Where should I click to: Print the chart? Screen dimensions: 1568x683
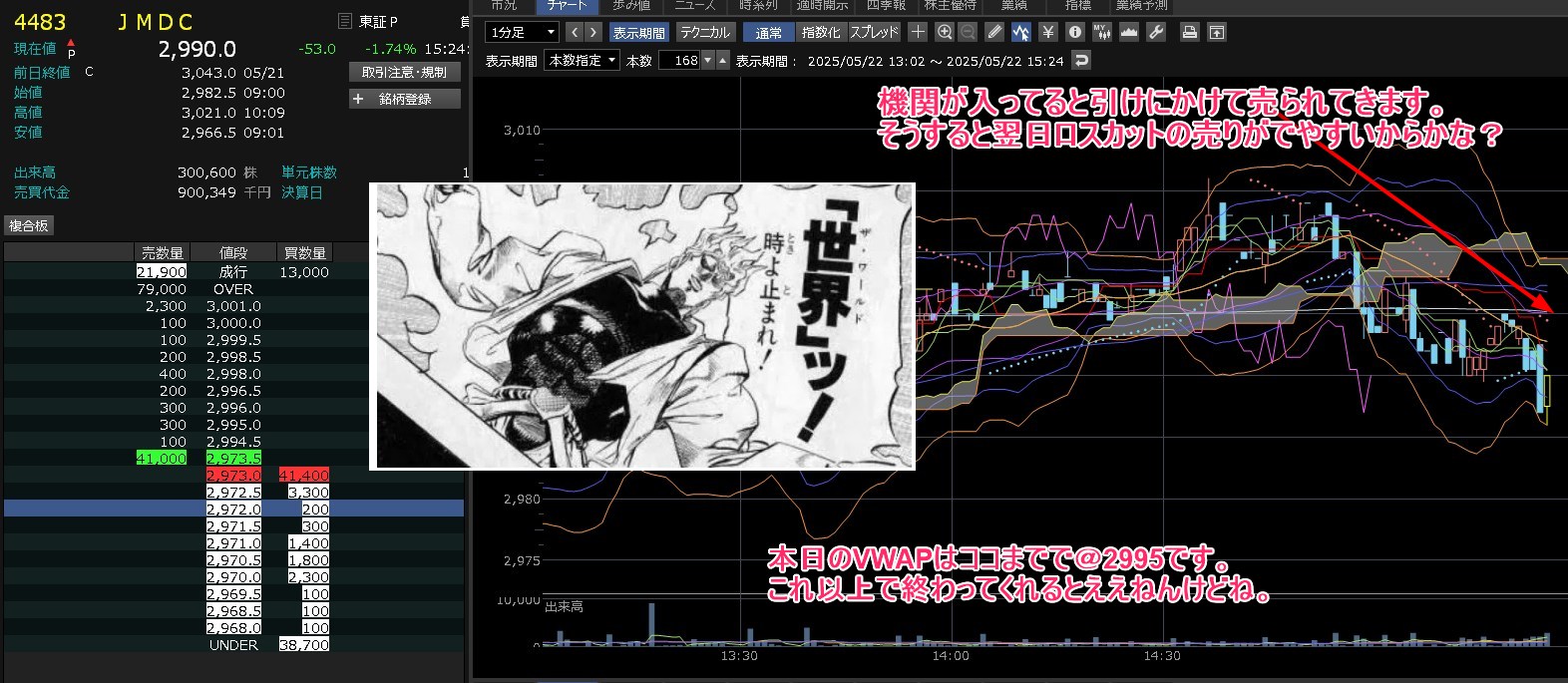click(1190, 32)
